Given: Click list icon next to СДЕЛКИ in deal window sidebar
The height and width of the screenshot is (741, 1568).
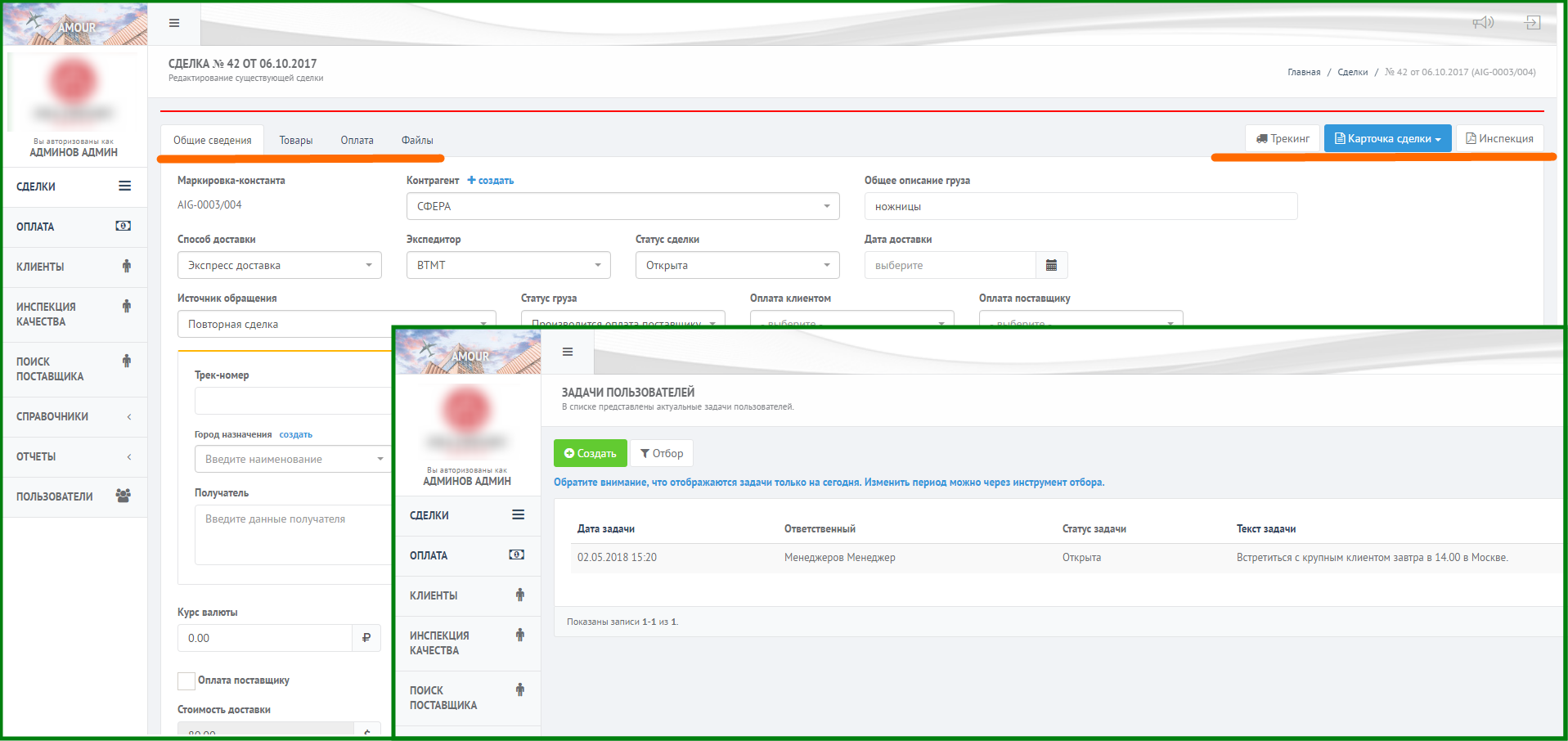Looking at the screenshot, I should 124,186.
